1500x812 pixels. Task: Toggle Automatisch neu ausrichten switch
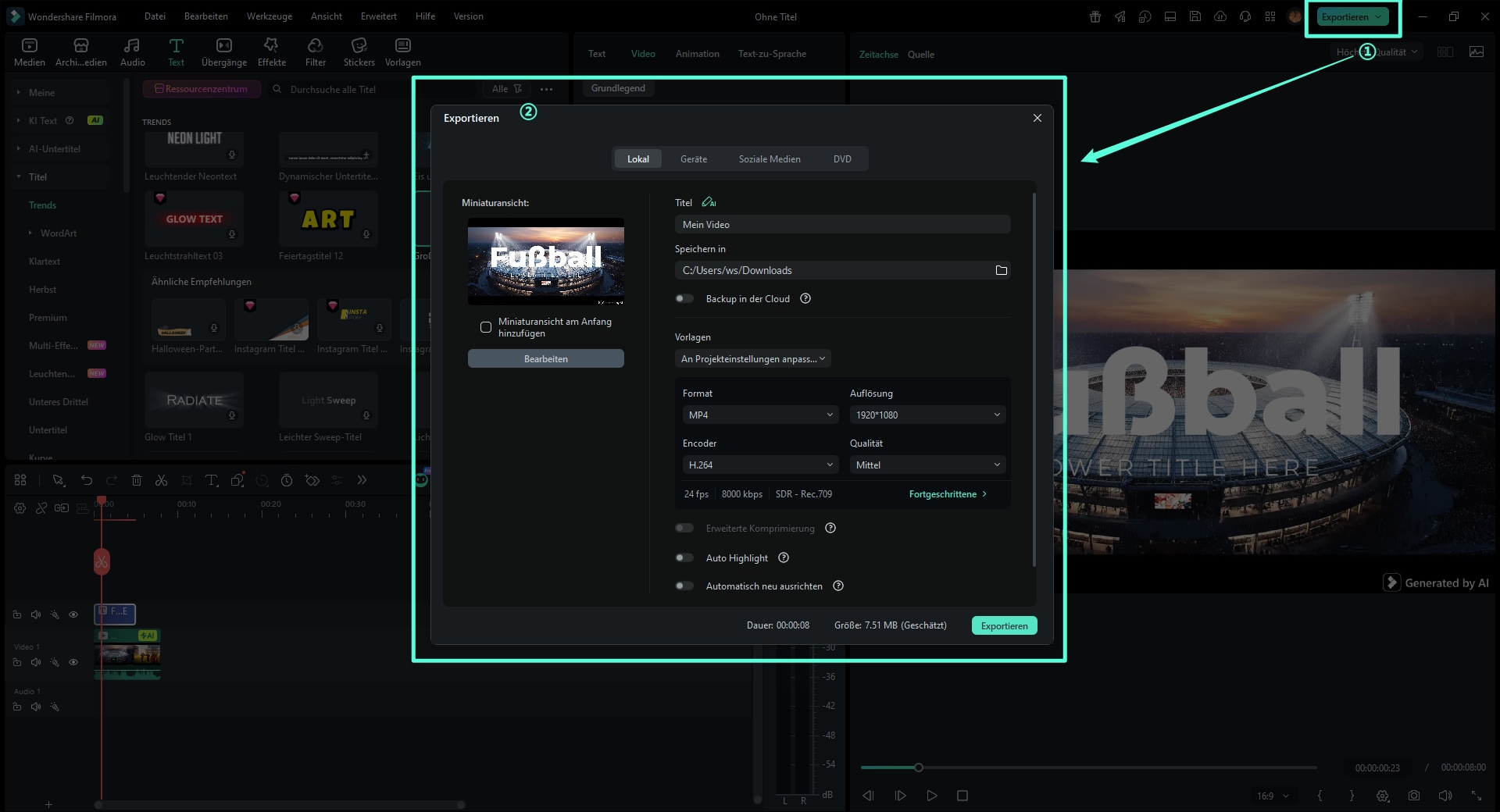[x=684, y=586]
